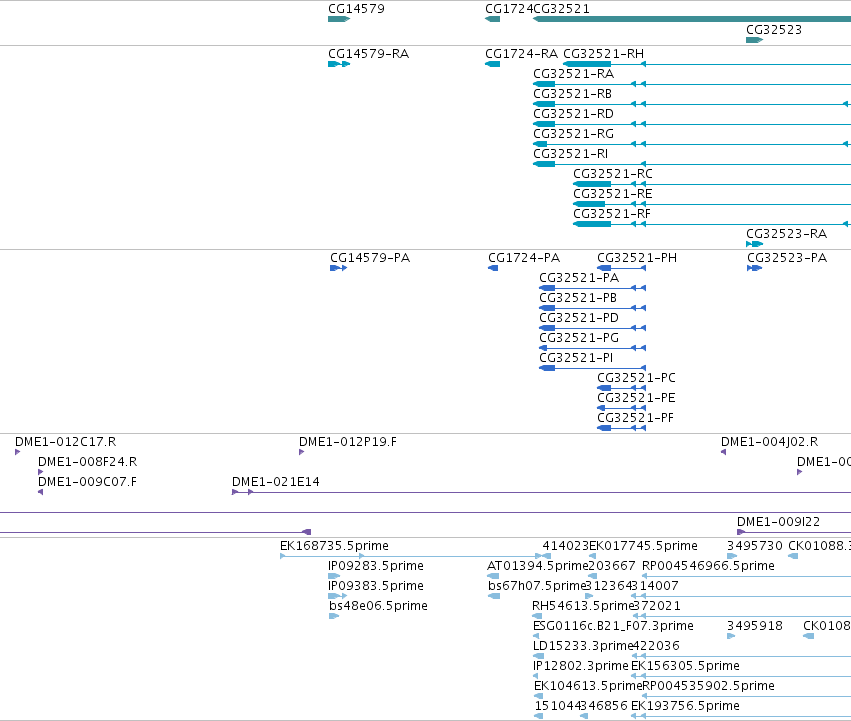Select BAC end DME1-012C17.R
Screen dimensions: 851x721
66,442
